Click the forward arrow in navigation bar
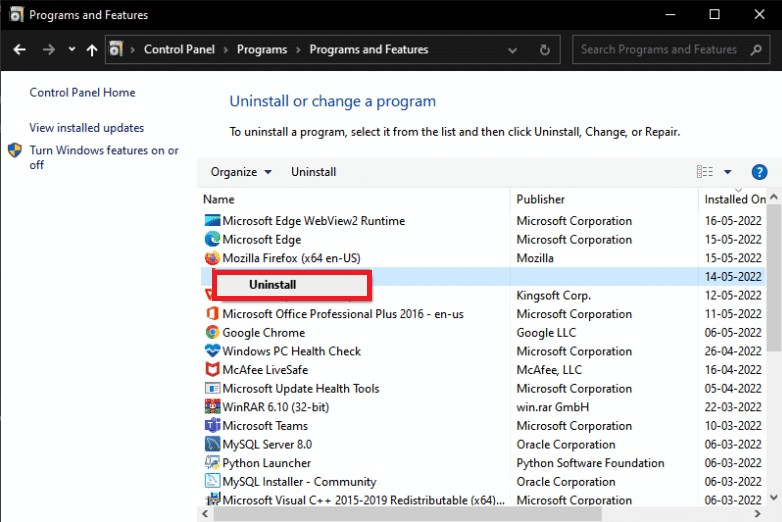 (x=48, y=49)
